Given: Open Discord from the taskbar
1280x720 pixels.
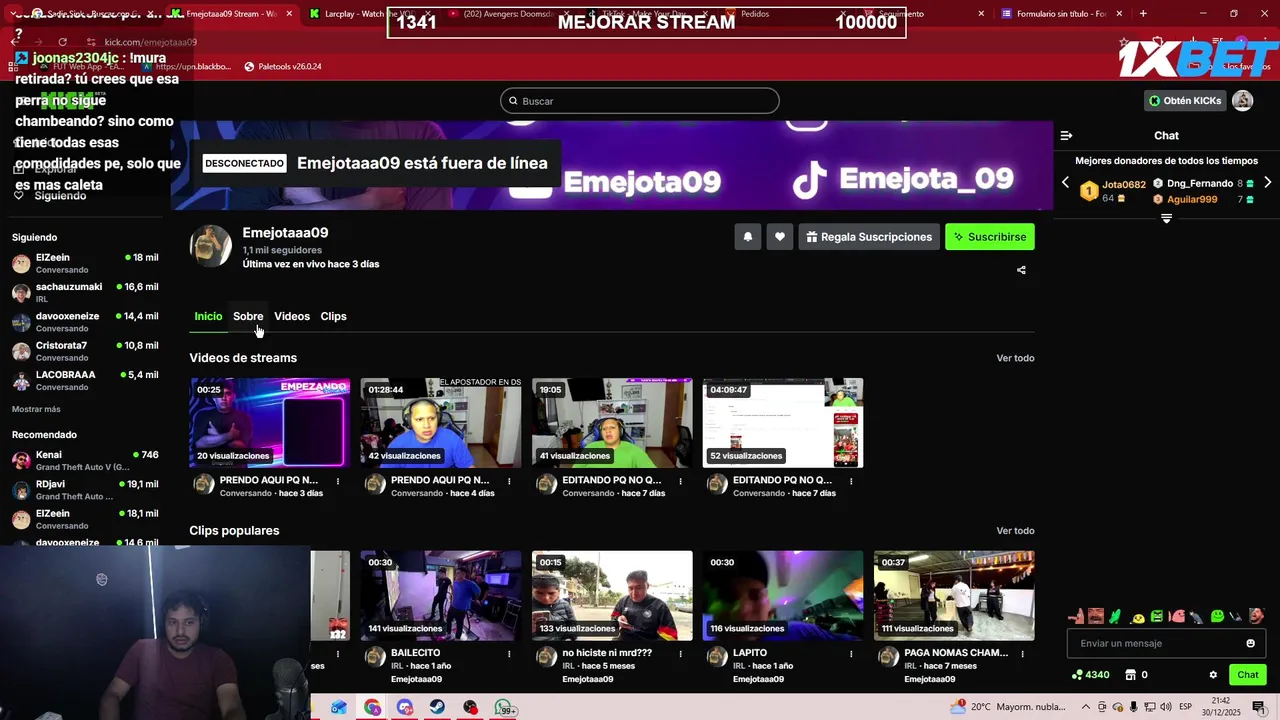Looking at the screenshot, I should tap(405, 707).
